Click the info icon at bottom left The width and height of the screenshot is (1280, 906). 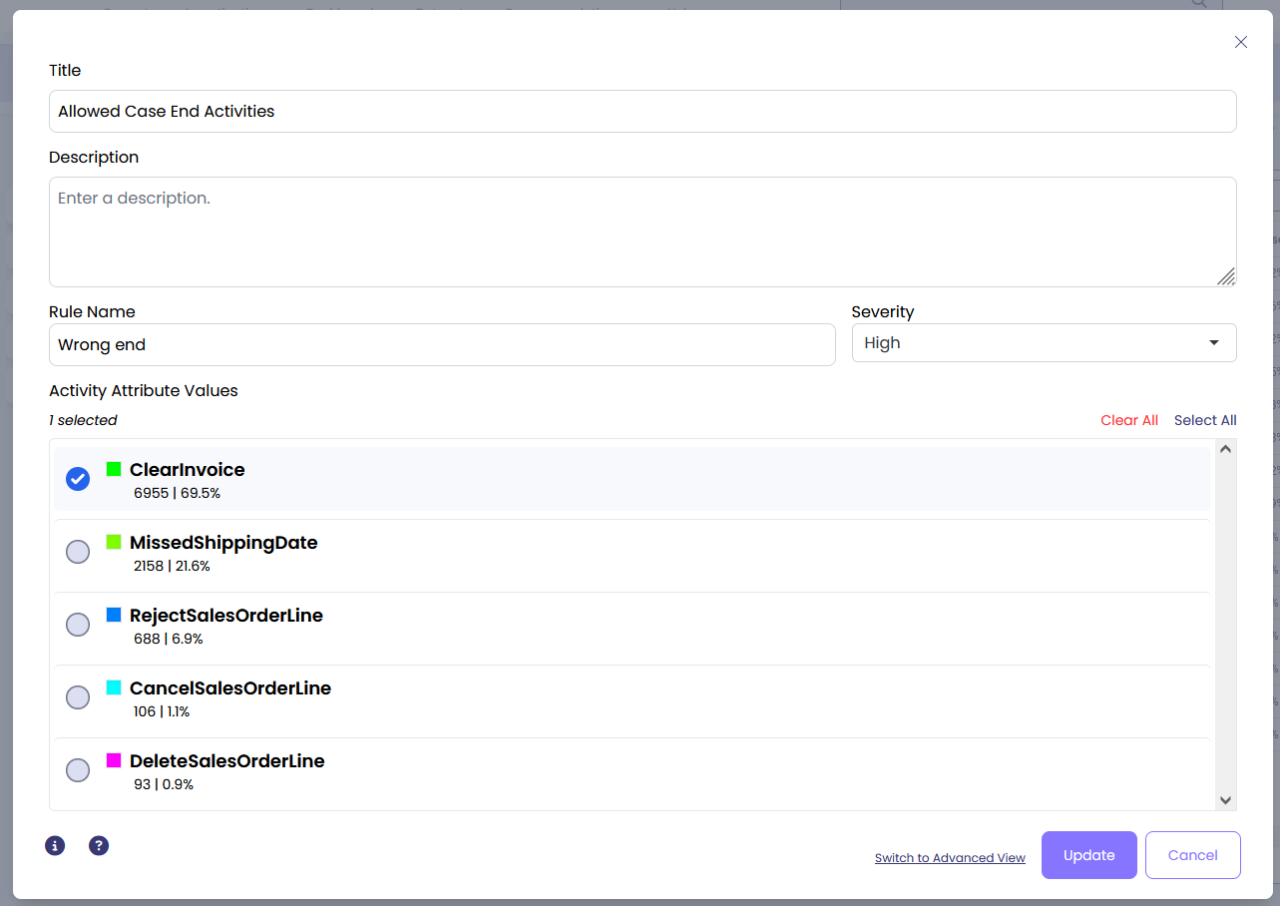(x=55, y=846)
